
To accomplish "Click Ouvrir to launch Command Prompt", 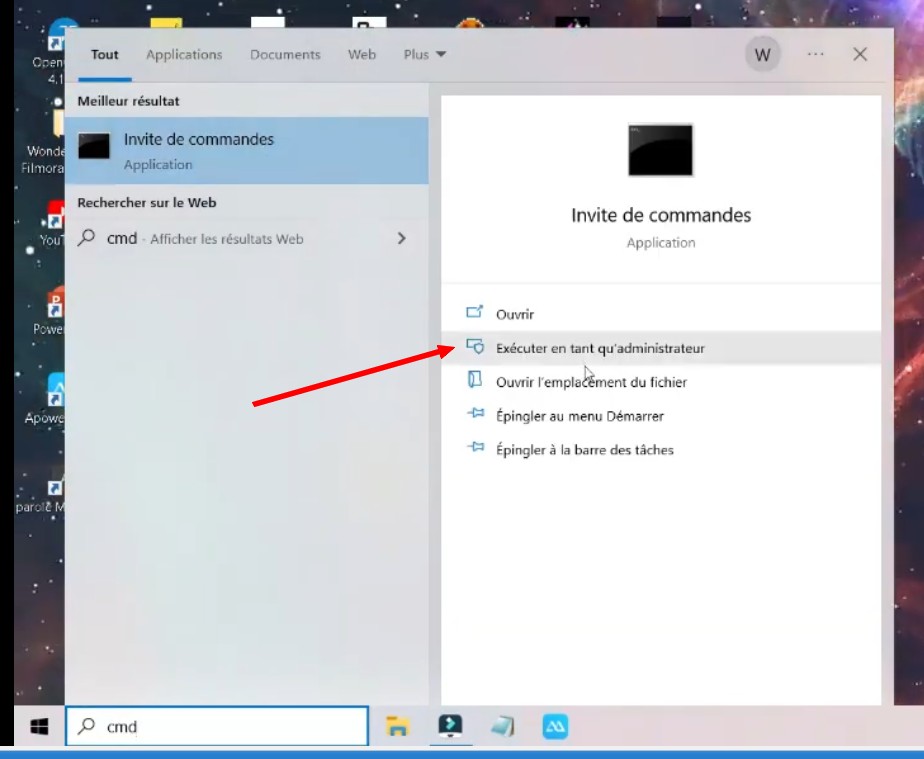I will (515, 314).
